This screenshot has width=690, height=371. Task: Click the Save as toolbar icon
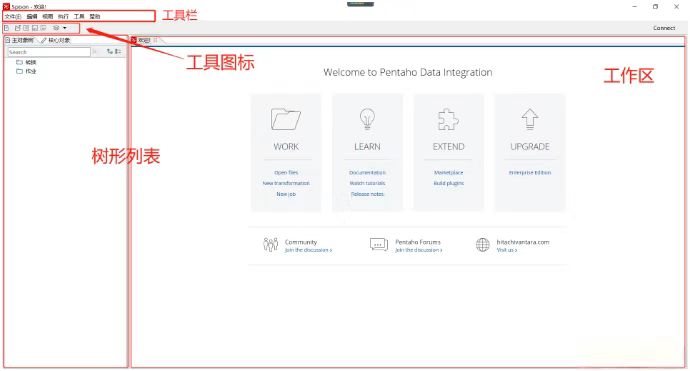coord(43,28)
